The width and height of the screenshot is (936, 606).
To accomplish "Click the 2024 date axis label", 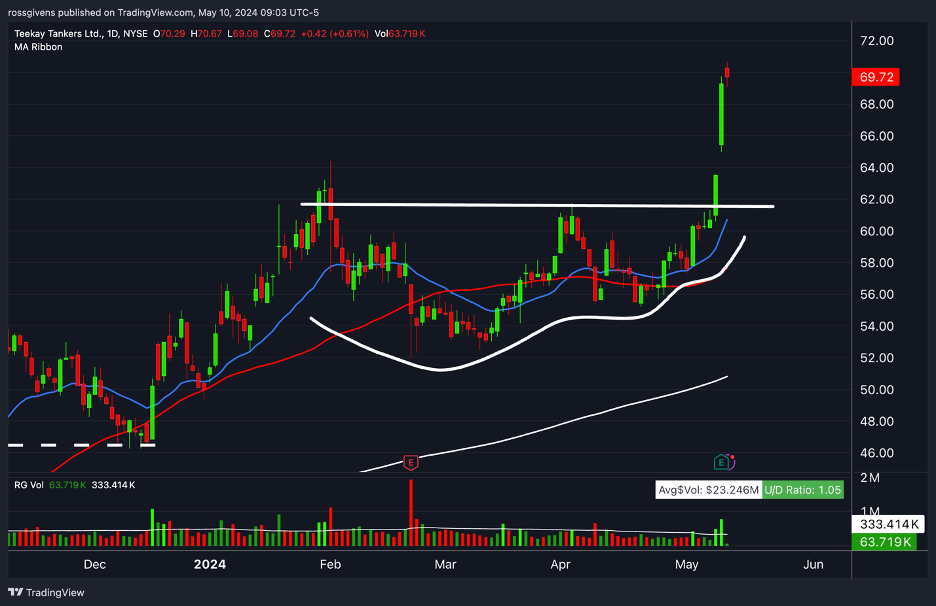I will click(x=210, y=564).
